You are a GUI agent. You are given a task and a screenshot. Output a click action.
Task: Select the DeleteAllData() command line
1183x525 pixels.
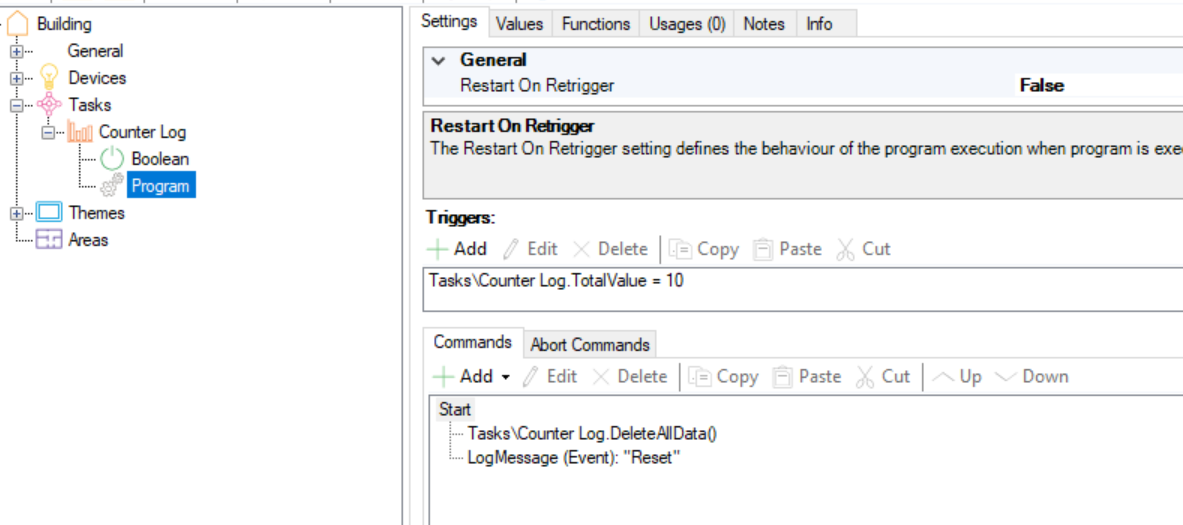(592, 433)
